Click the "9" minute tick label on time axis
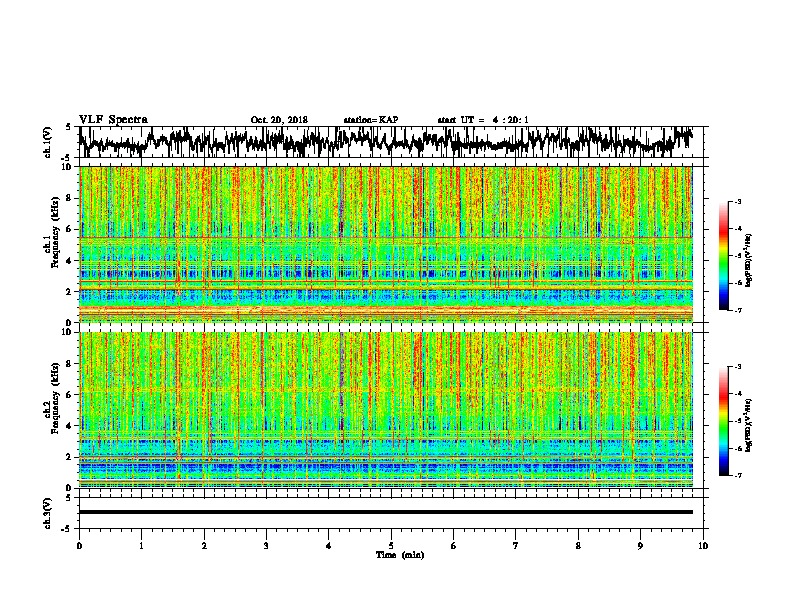Screen dimensions: 792x612 tap(640, 546)
